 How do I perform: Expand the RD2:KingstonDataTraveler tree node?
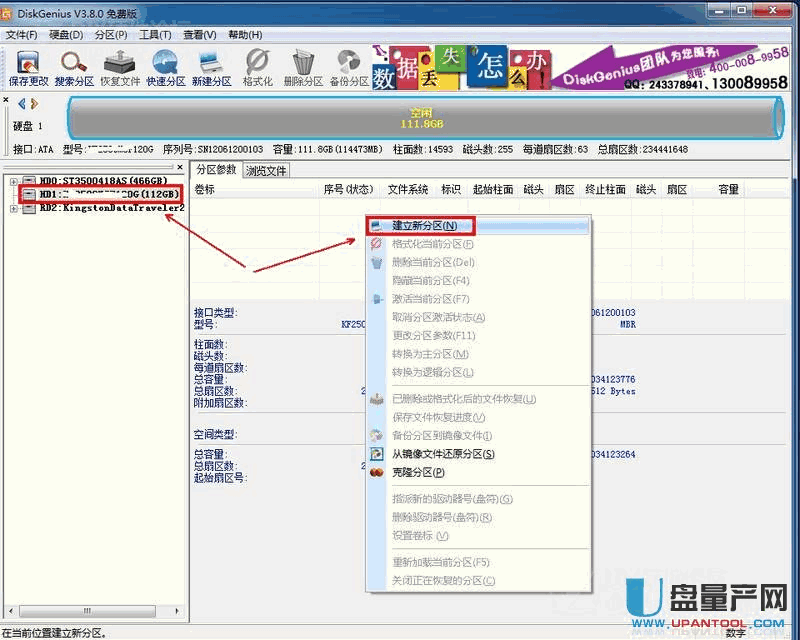tap(13, 208)
